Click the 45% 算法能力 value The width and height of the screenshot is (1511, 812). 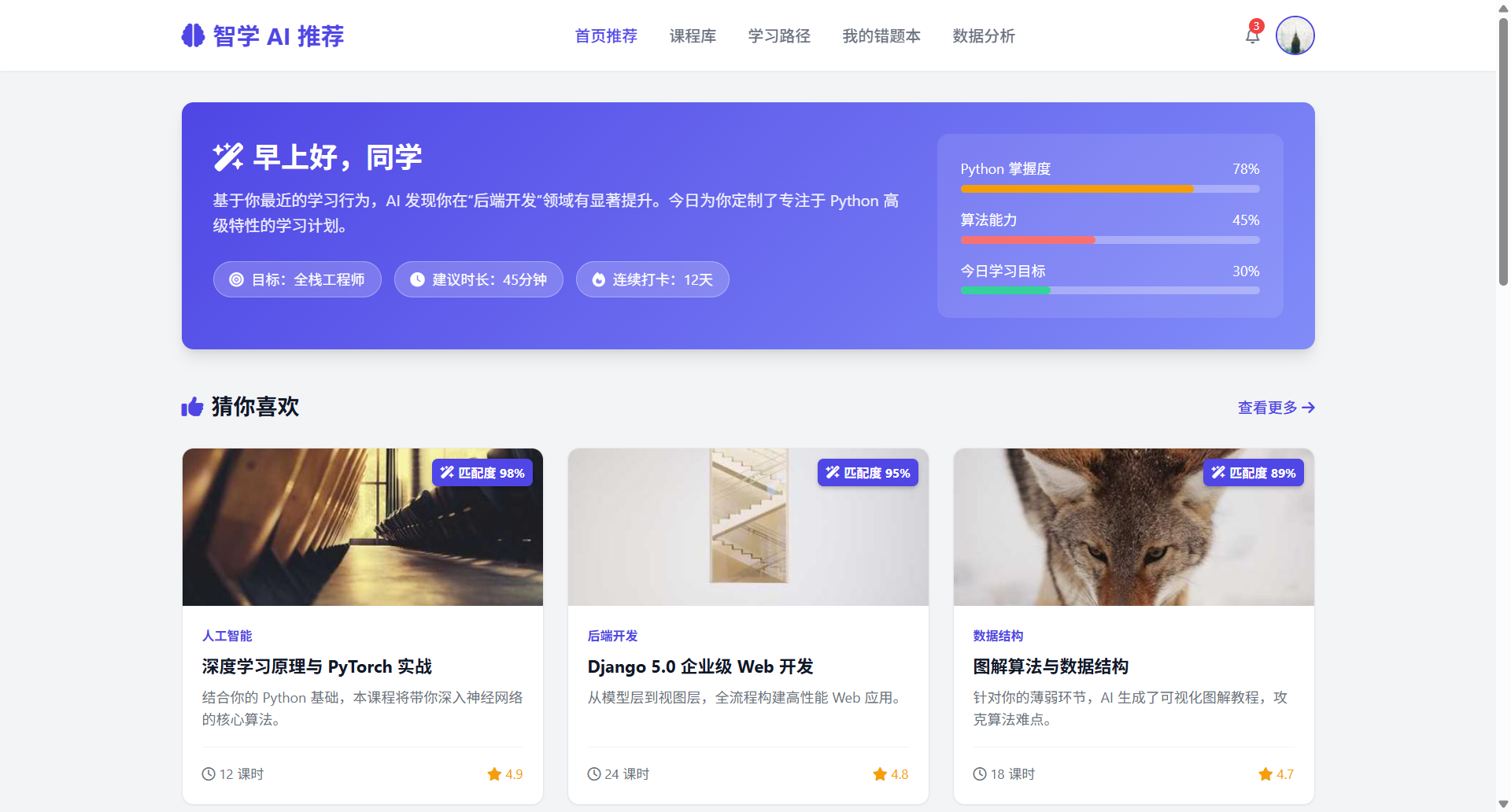pyautogui.click(x=1246, y=220)
